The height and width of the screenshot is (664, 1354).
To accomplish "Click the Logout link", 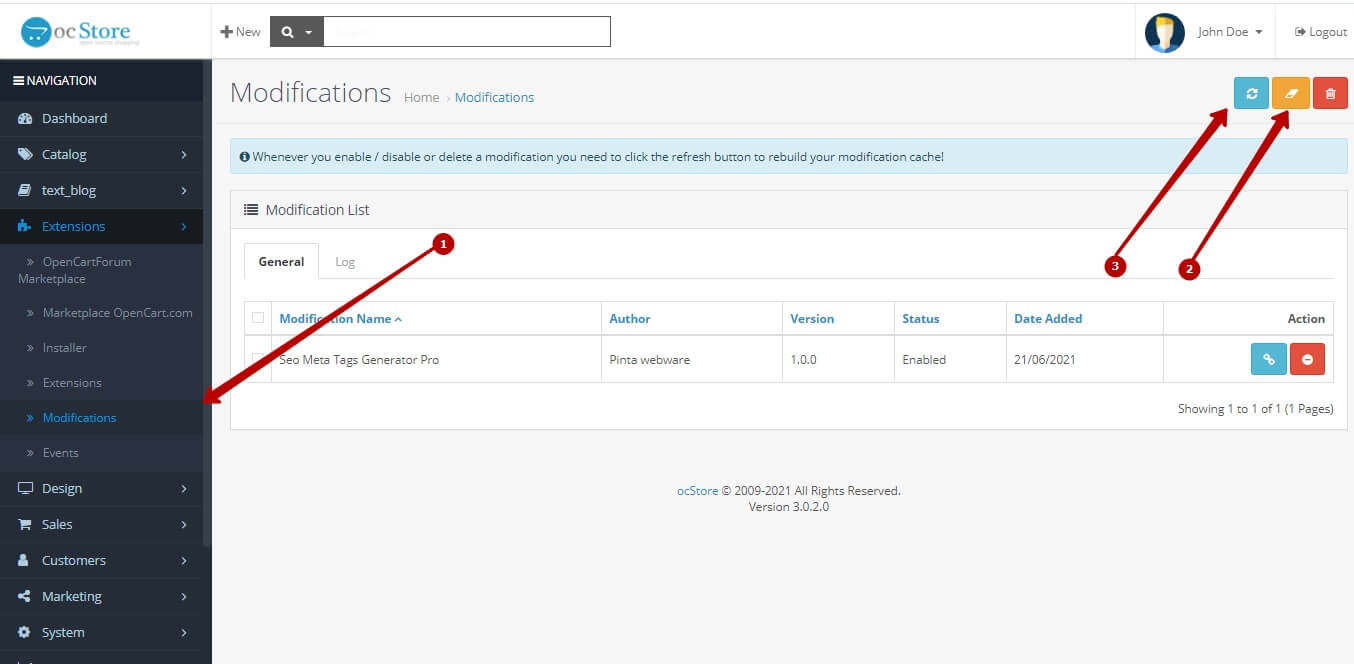I will (x=1321, y=32).
